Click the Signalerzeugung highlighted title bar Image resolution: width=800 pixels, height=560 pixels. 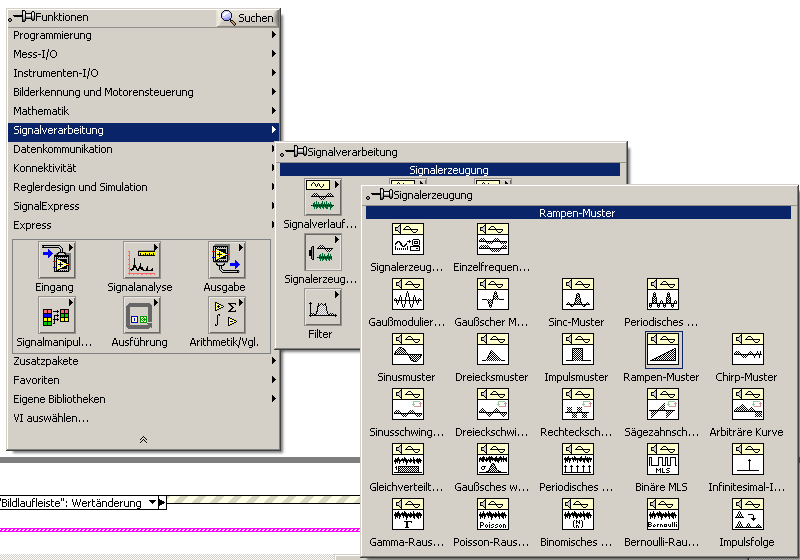pyautogui.click(x=449, y=170)
